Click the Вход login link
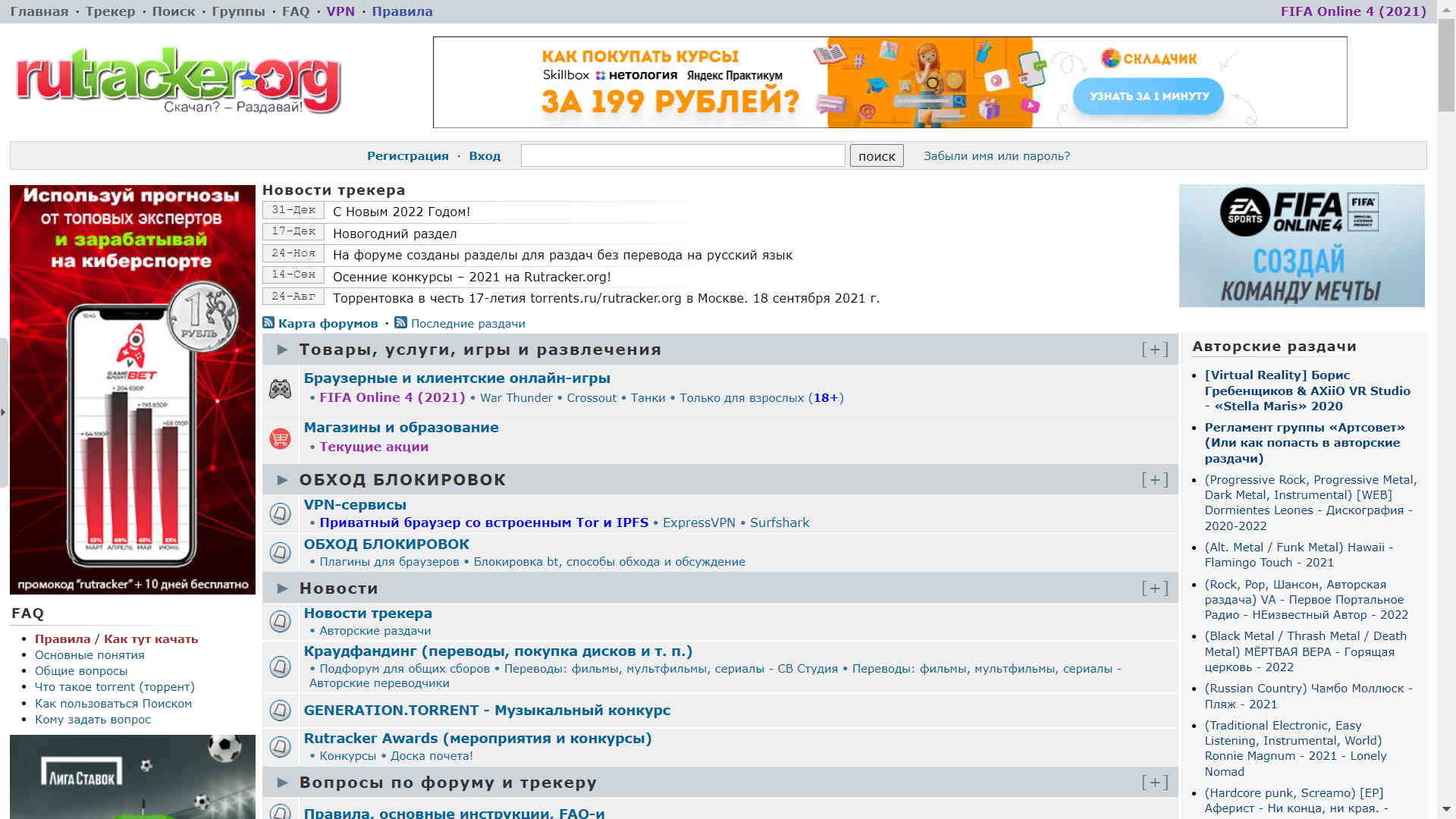 485,156
